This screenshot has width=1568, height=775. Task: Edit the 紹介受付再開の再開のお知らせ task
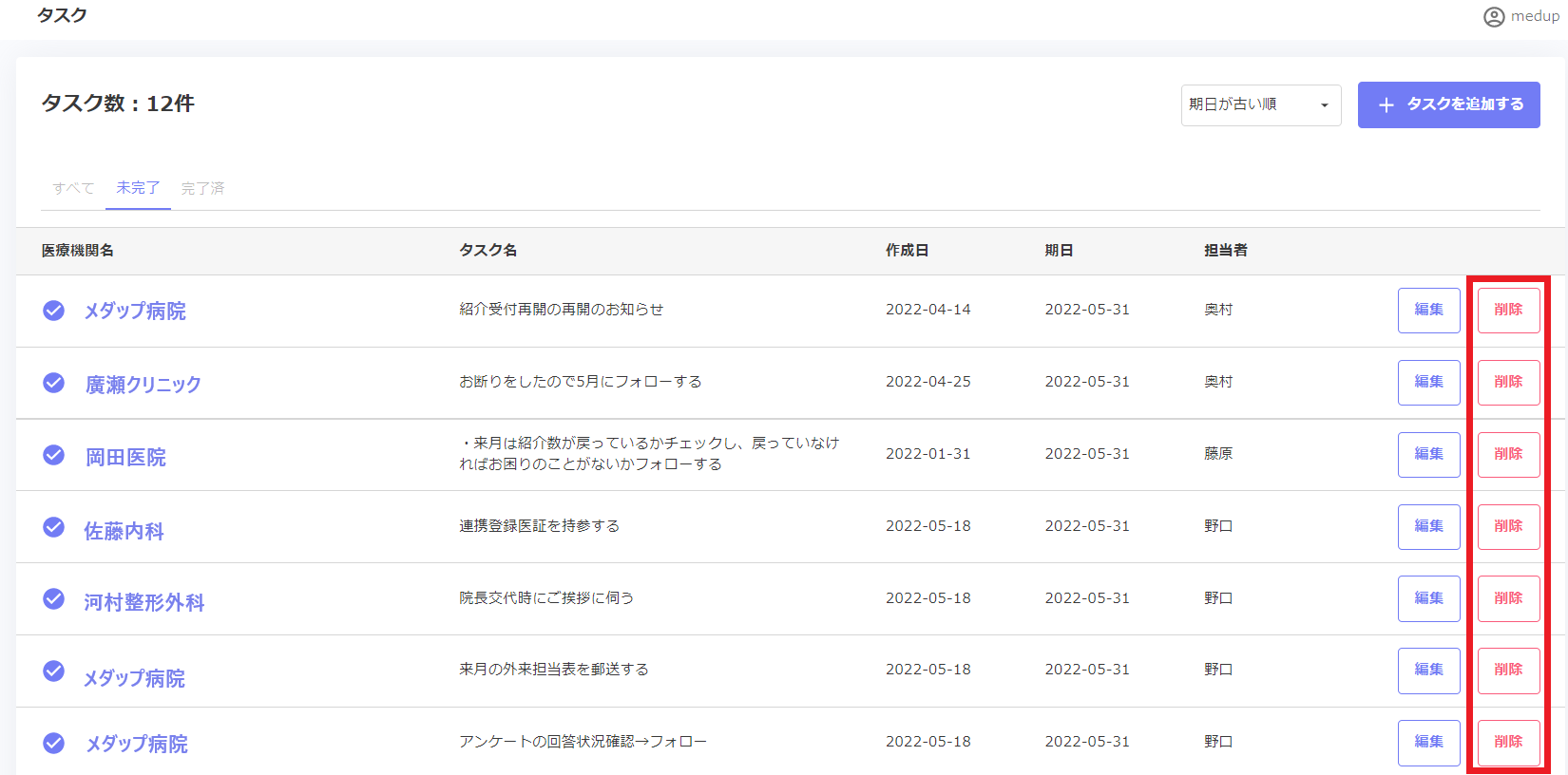pos(1428,311)
